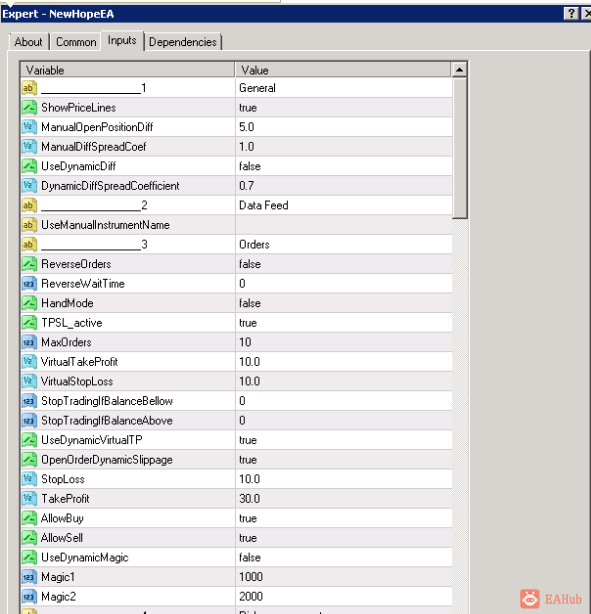Image resolution: width=591 pixels, height=614 pixels.
Task: Select the TPSL_active value true
Action: tap(248, 323)
